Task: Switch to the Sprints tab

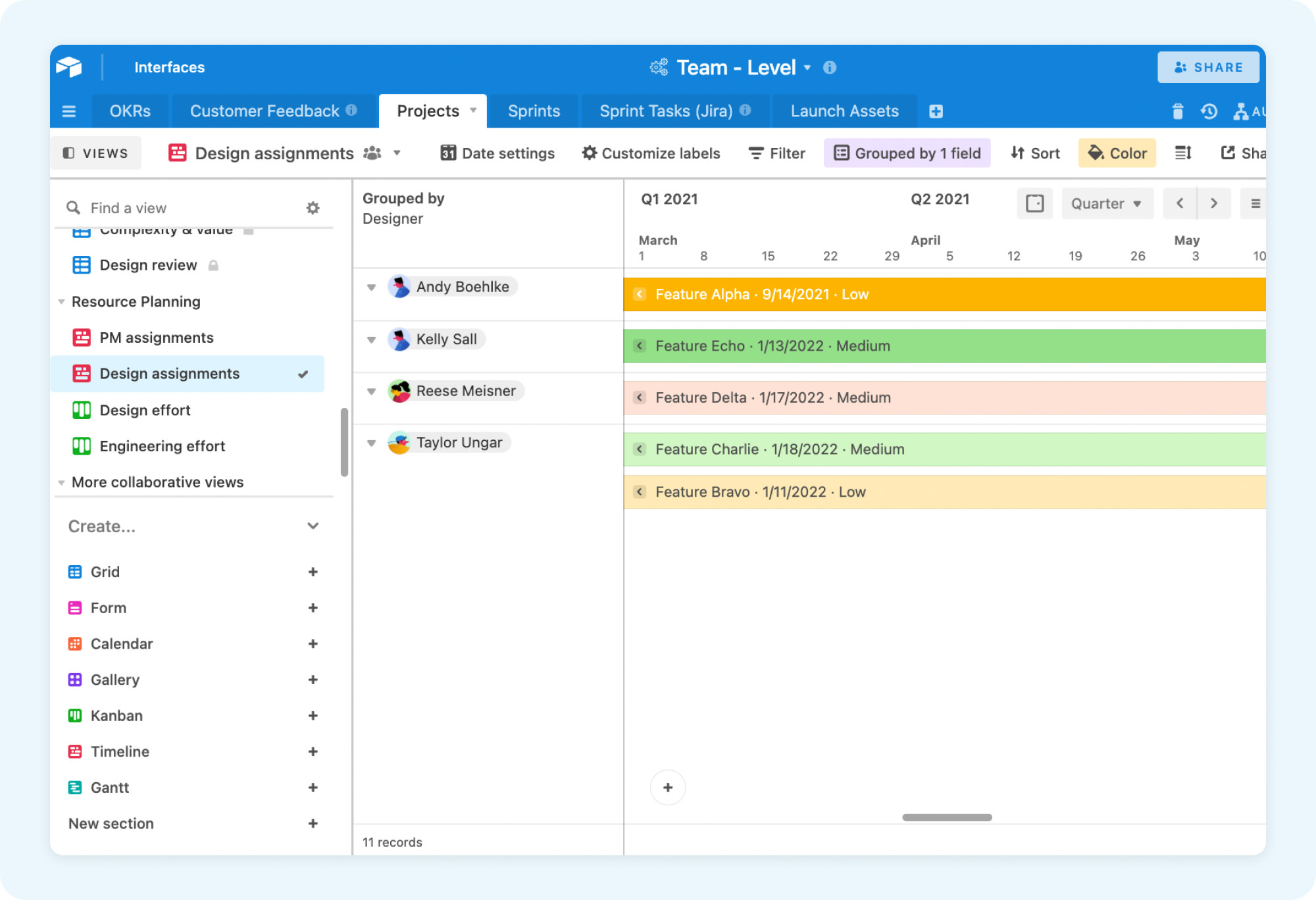Action: pyautogui.click(x=533, y=111)
